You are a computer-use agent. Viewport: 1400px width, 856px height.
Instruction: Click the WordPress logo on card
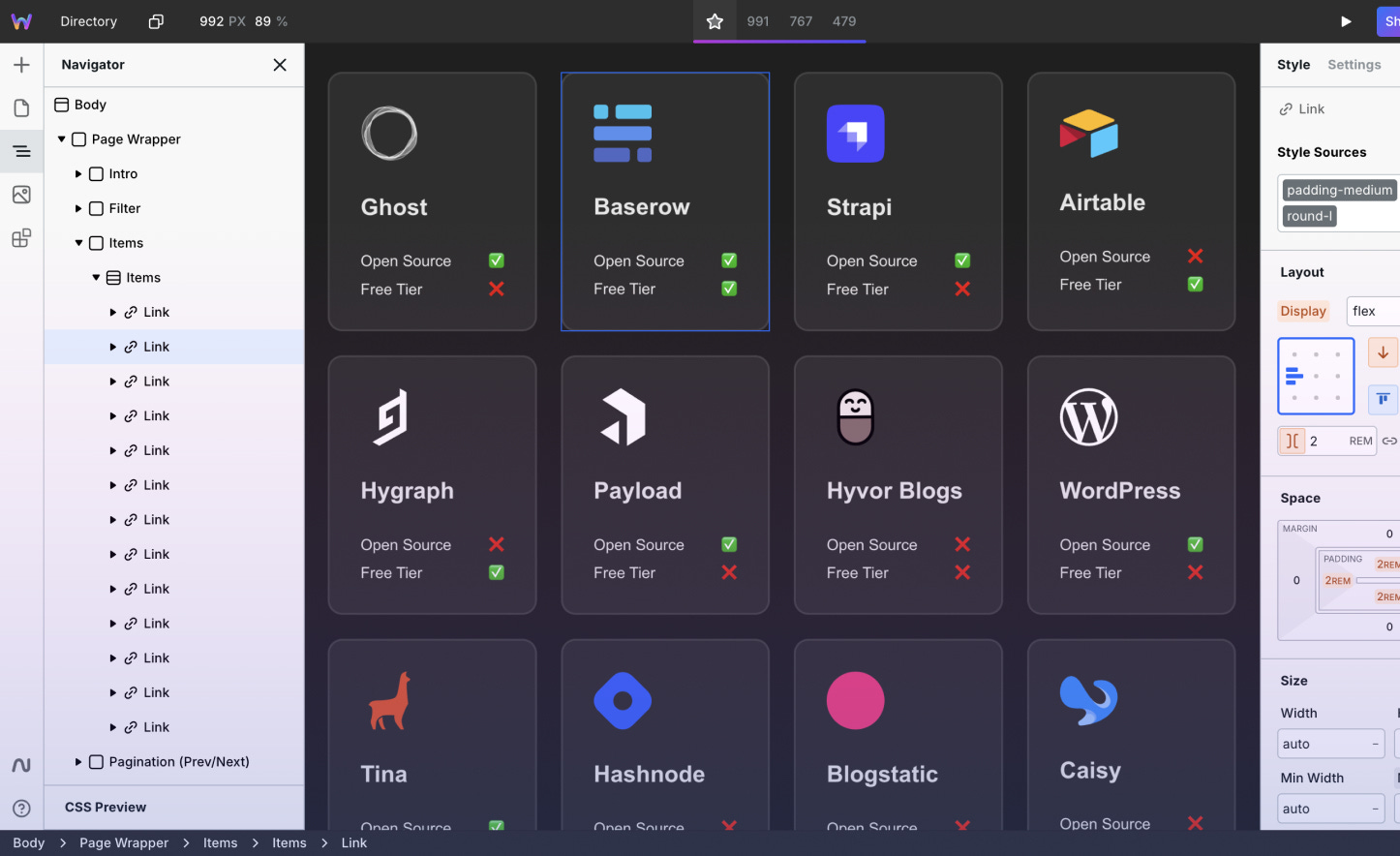point(1088,417)
